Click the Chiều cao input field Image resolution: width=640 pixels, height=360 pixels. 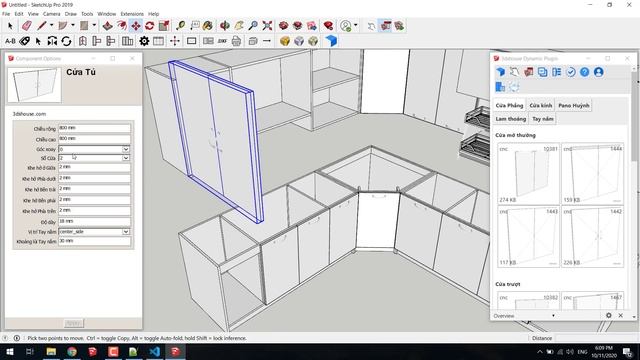[94, 139]
